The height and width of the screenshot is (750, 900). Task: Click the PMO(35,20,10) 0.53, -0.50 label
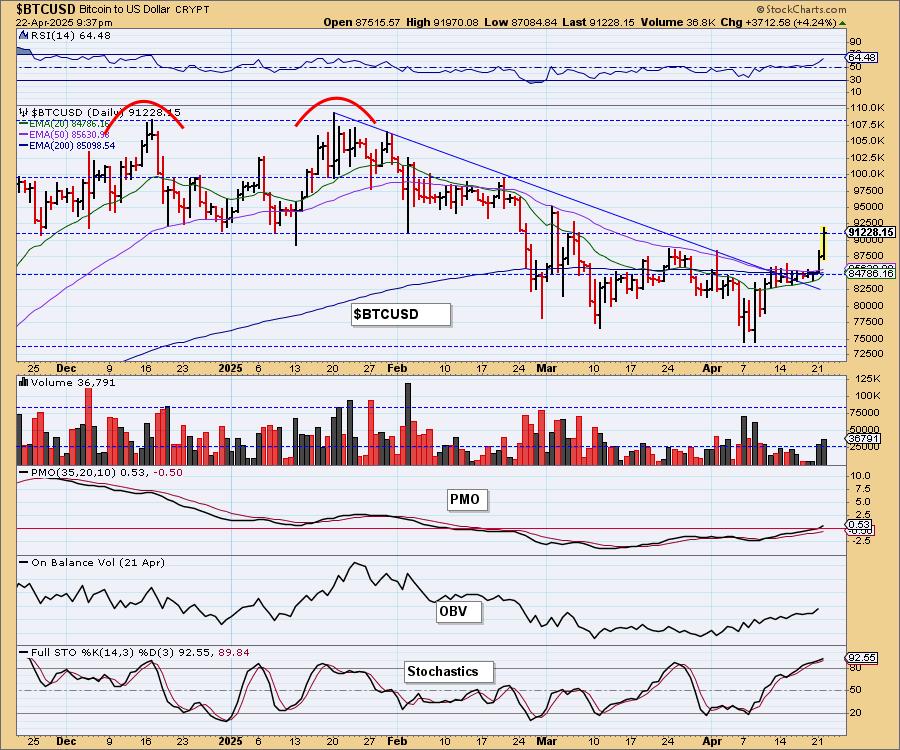[107, 472]
